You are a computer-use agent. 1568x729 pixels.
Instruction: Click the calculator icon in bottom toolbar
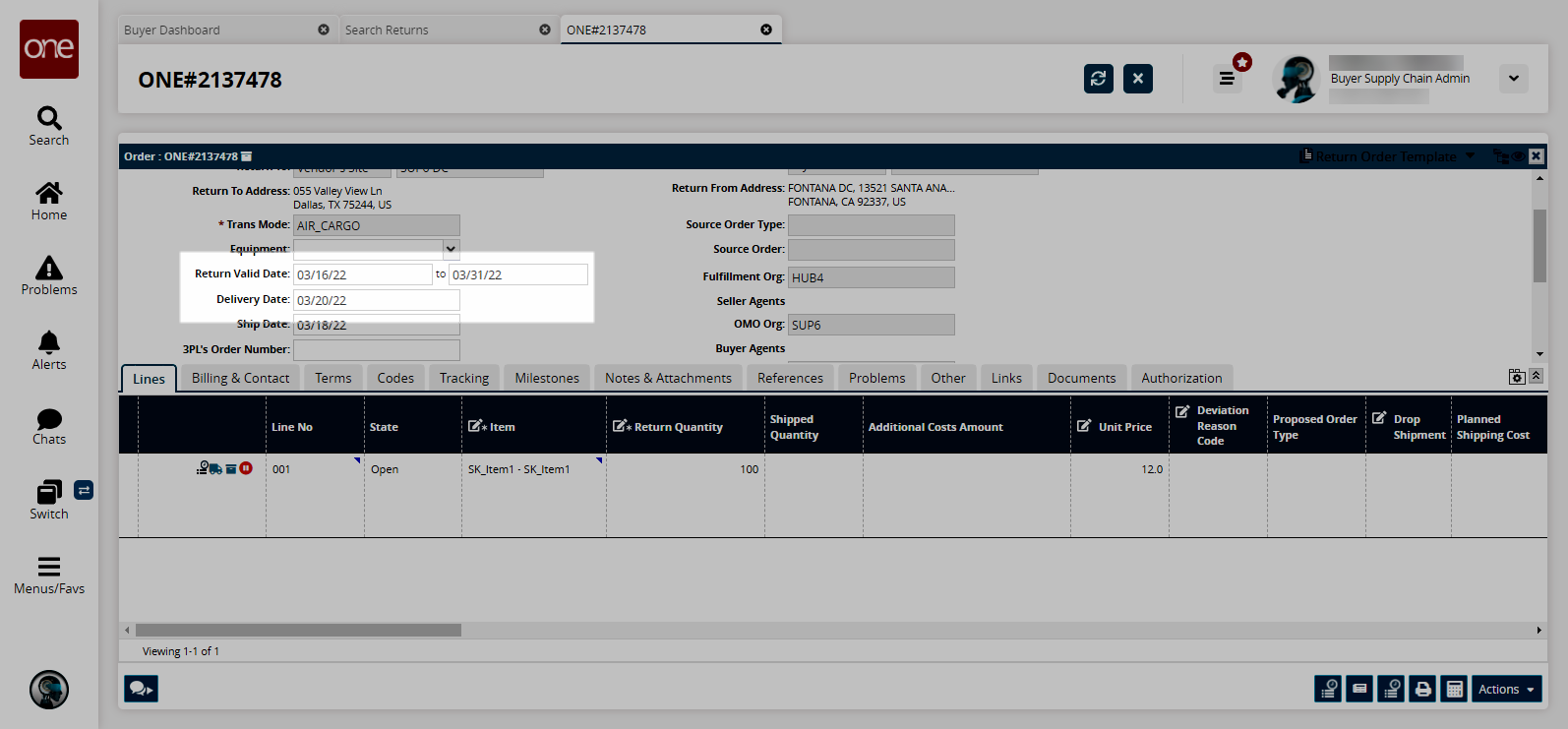point(1454,690)
